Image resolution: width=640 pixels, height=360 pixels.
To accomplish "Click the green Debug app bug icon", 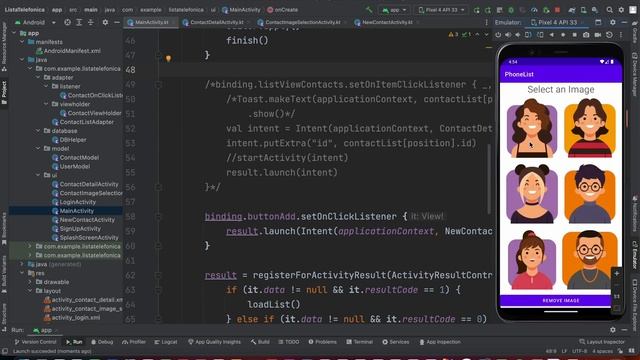I will 511,10.
